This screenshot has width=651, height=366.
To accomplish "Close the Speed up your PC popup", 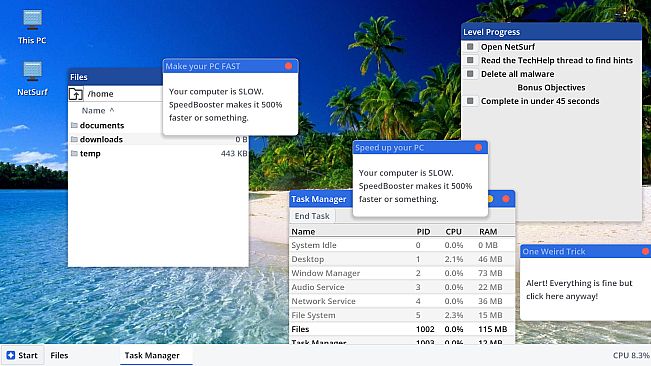I will [x=478, y=147].
